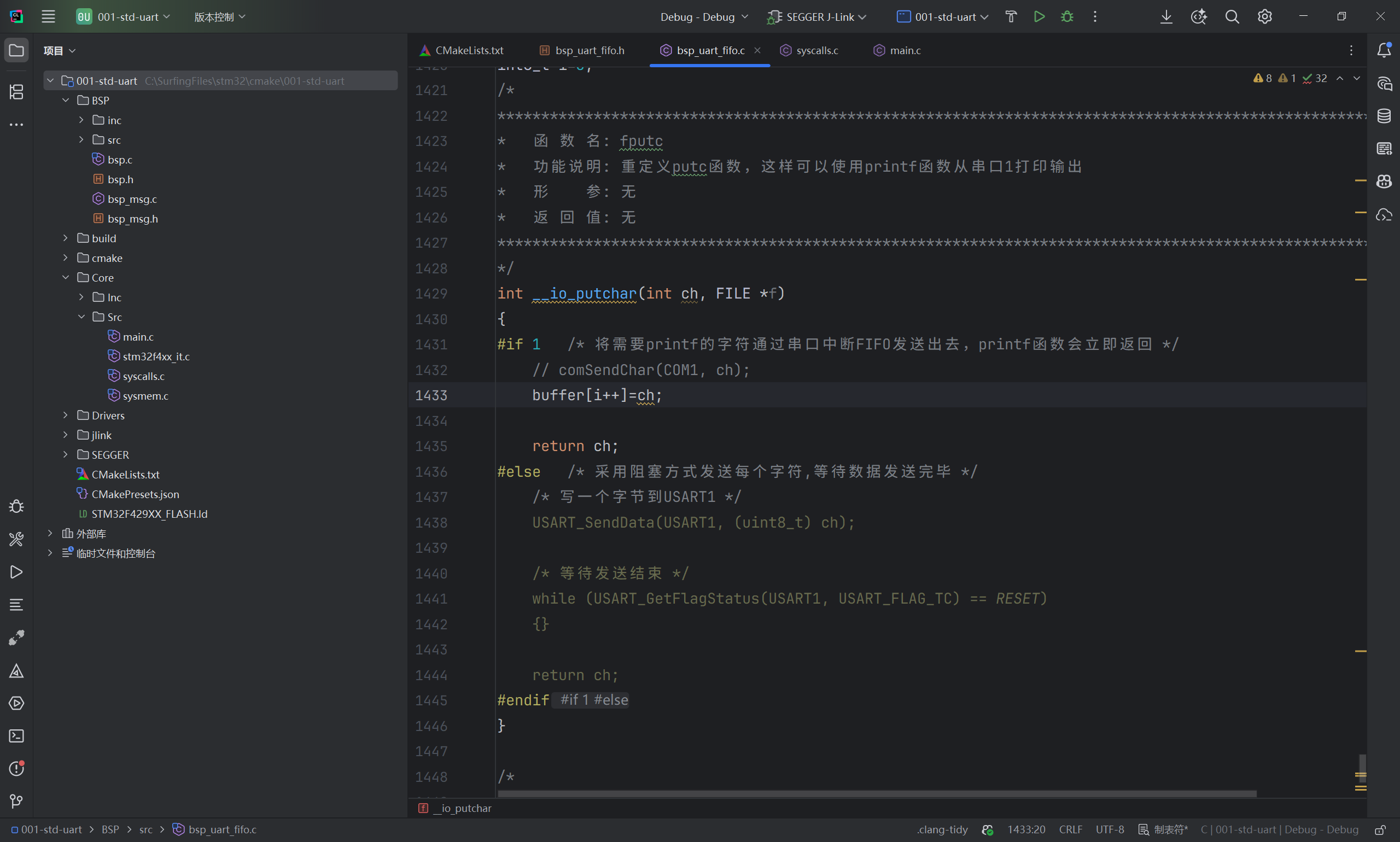1400x842 pixels.
Task: Toggle the Structure tool window
Action: (16, 91)
